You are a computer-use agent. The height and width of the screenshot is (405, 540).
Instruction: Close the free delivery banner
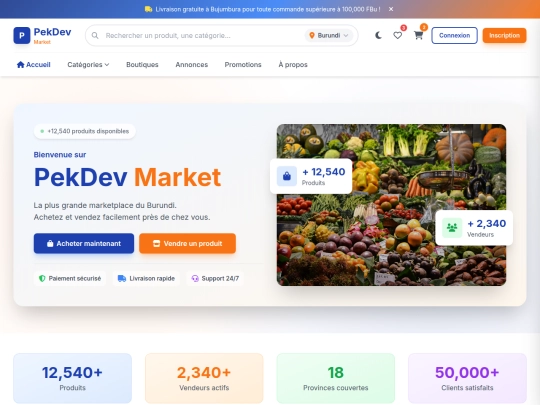[x=391, y=9]
